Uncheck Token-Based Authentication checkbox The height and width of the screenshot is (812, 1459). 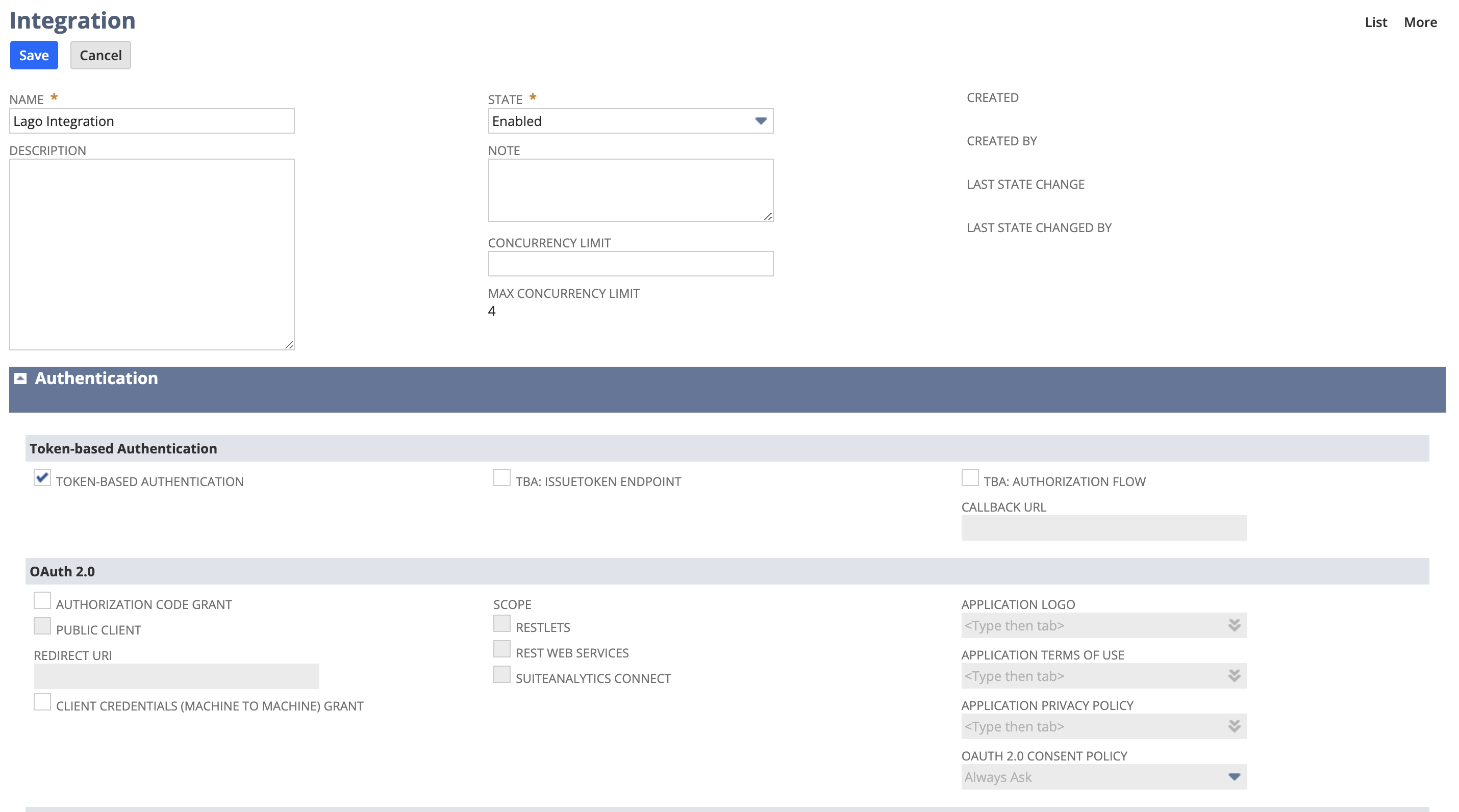pos(42,477)
